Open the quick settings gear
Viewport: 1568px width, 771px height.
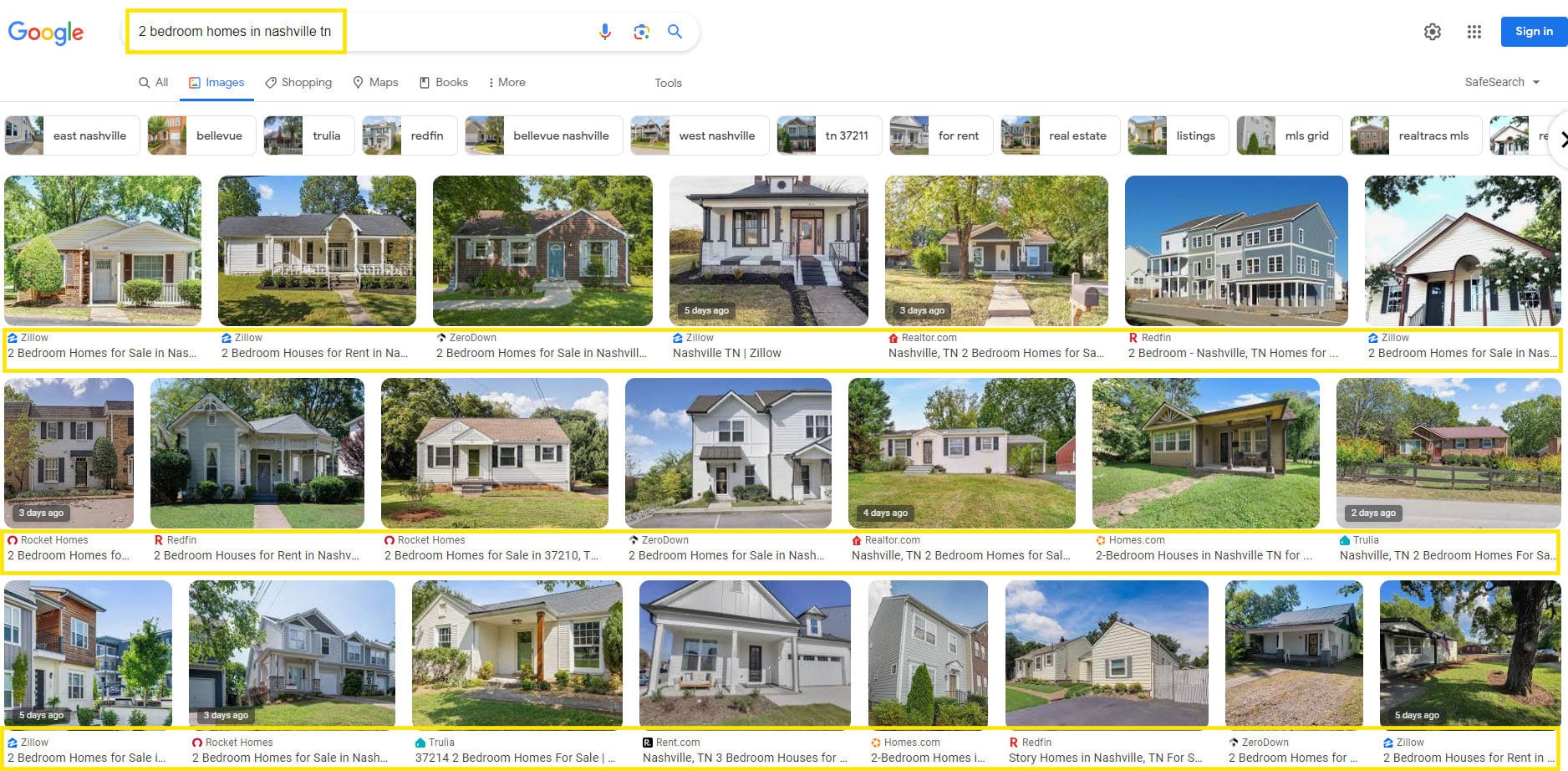[1433, 32]
